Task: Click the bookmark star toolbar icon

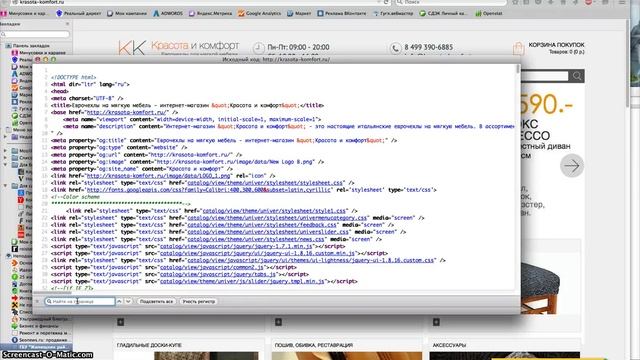Action: pos(515,2)
